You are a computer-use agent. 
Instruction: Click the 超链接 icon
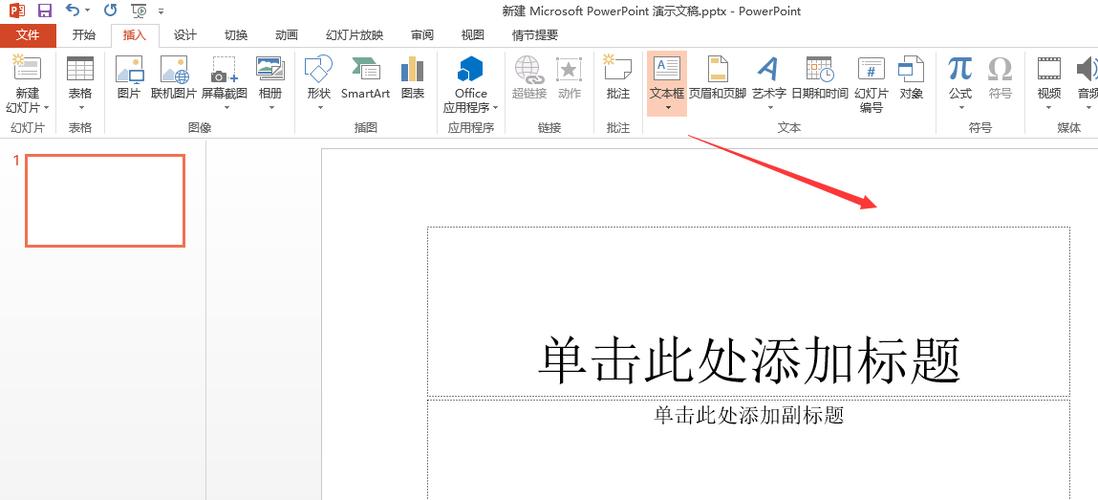tap(529, 68)
